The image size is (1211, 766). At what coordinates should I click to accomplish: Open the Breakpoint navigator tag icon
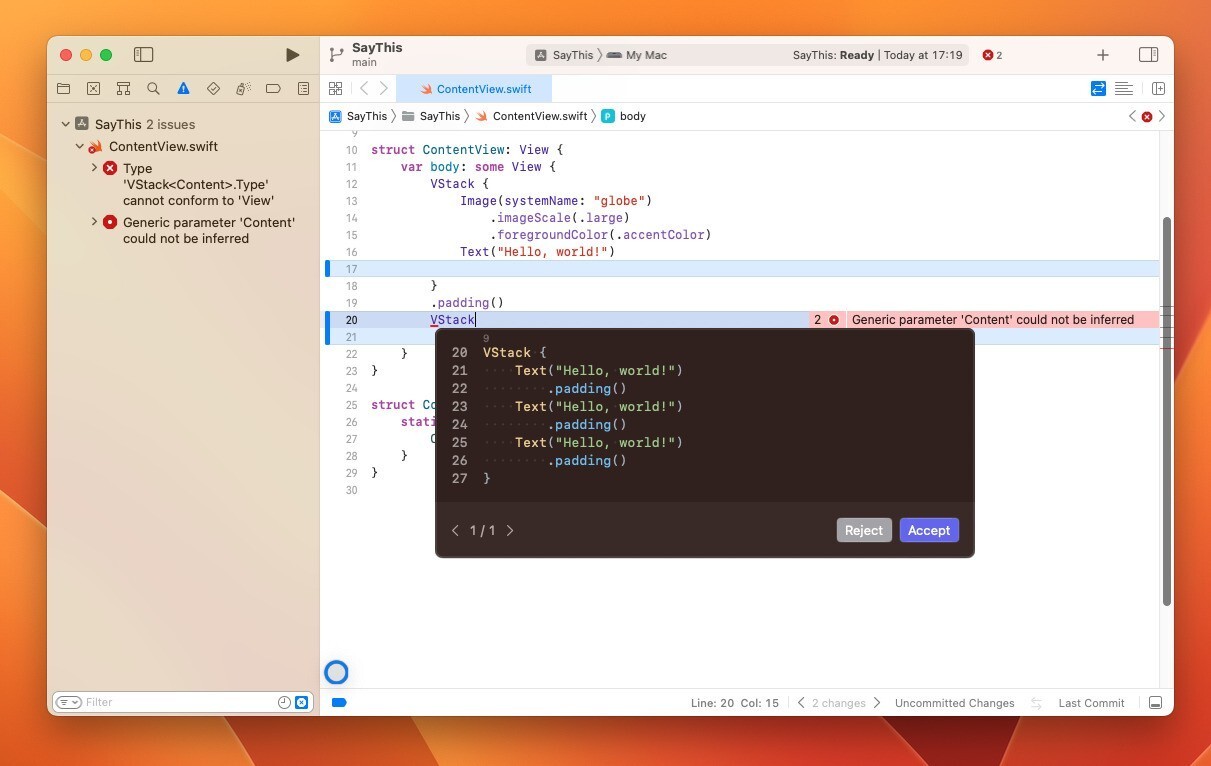(x=273, y=88)
